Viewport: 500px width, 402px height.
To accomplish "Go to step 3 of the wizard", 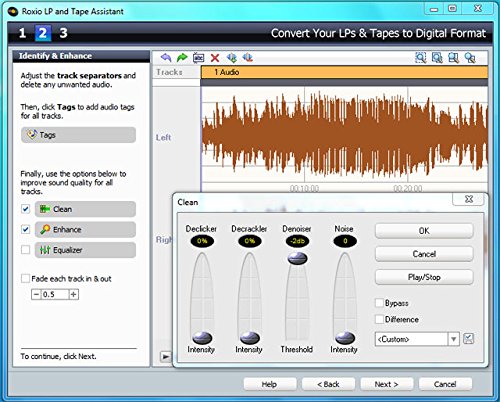I will click(x=63, y=33).
